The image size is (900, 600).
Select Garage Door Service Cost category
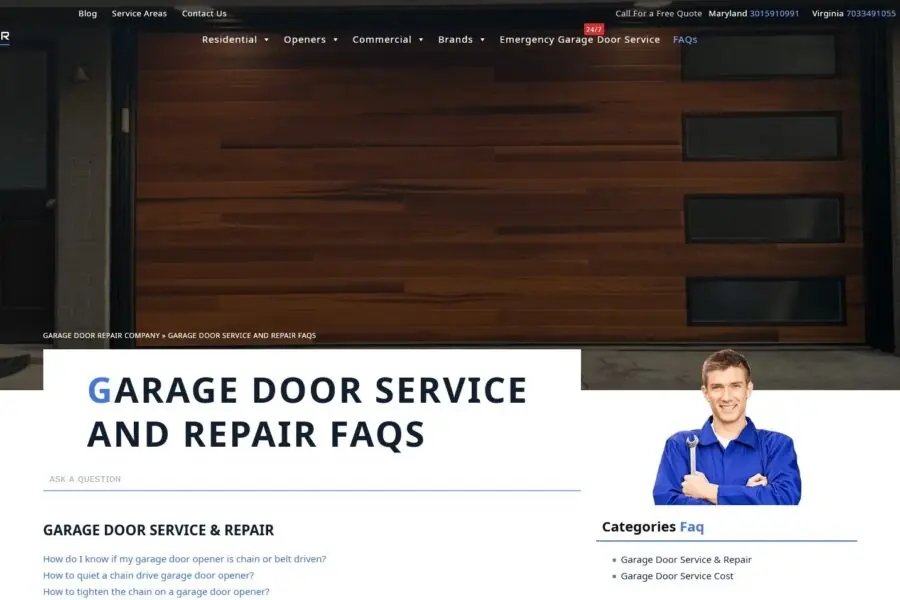click(677, 576)
